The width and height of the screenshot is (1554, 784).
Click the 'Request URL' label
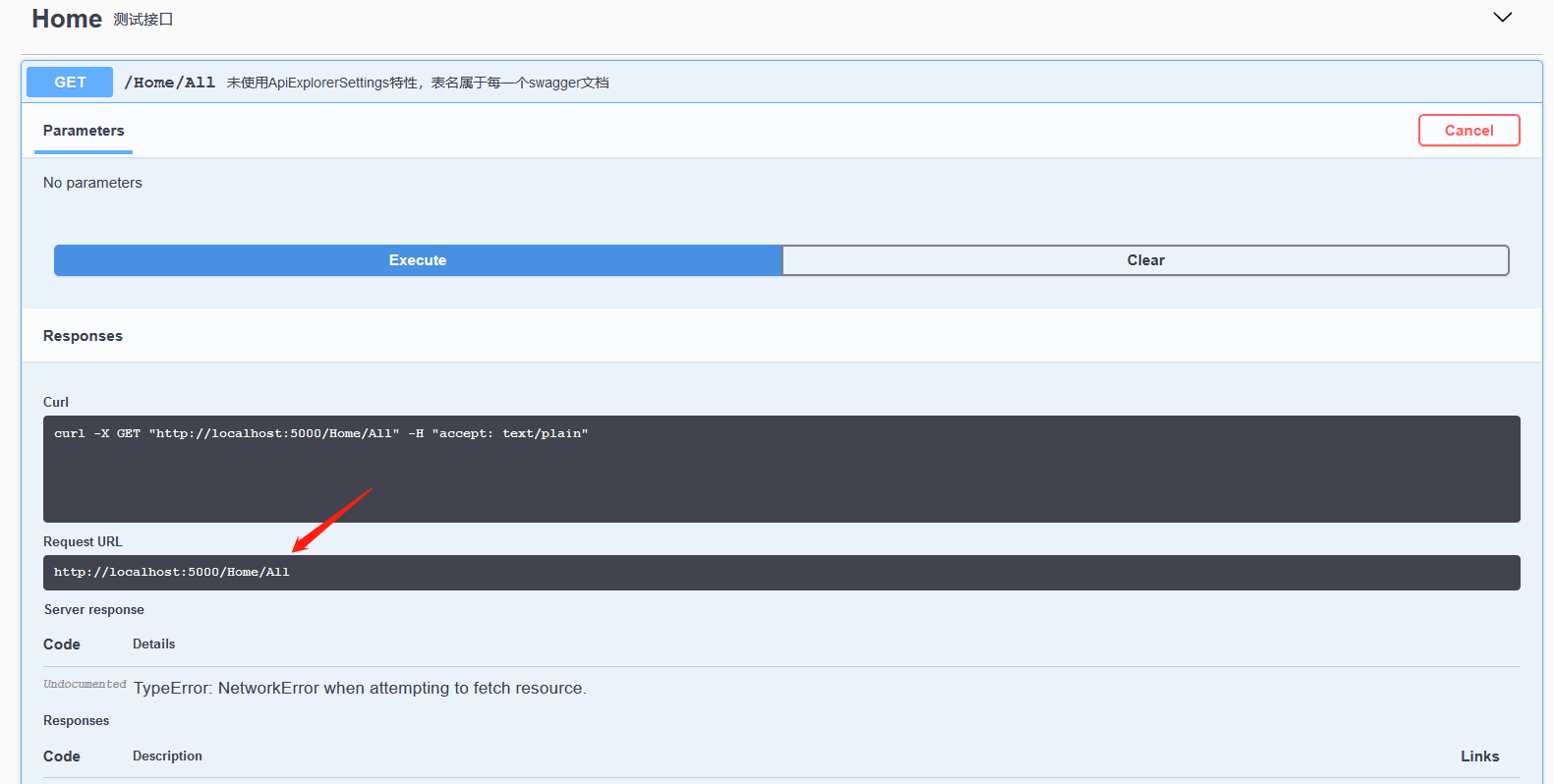click(83, 542)
